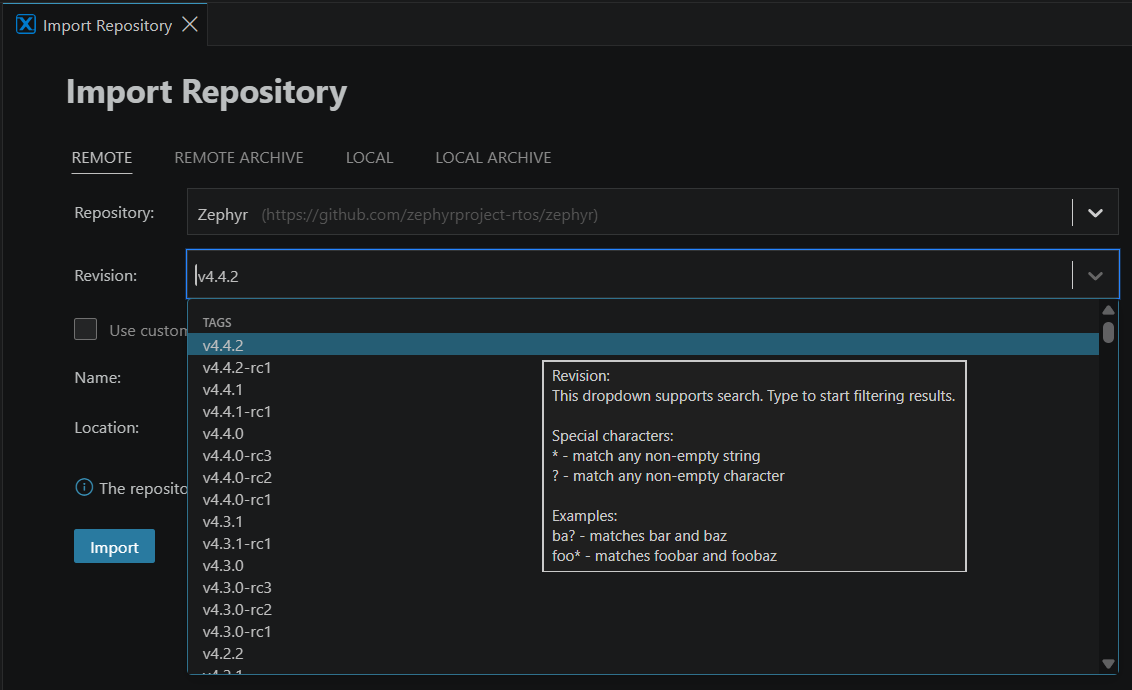Screen dimensions: 1132x690
Task: Click the Import Repository tab icon
Action: pos(26,25)
